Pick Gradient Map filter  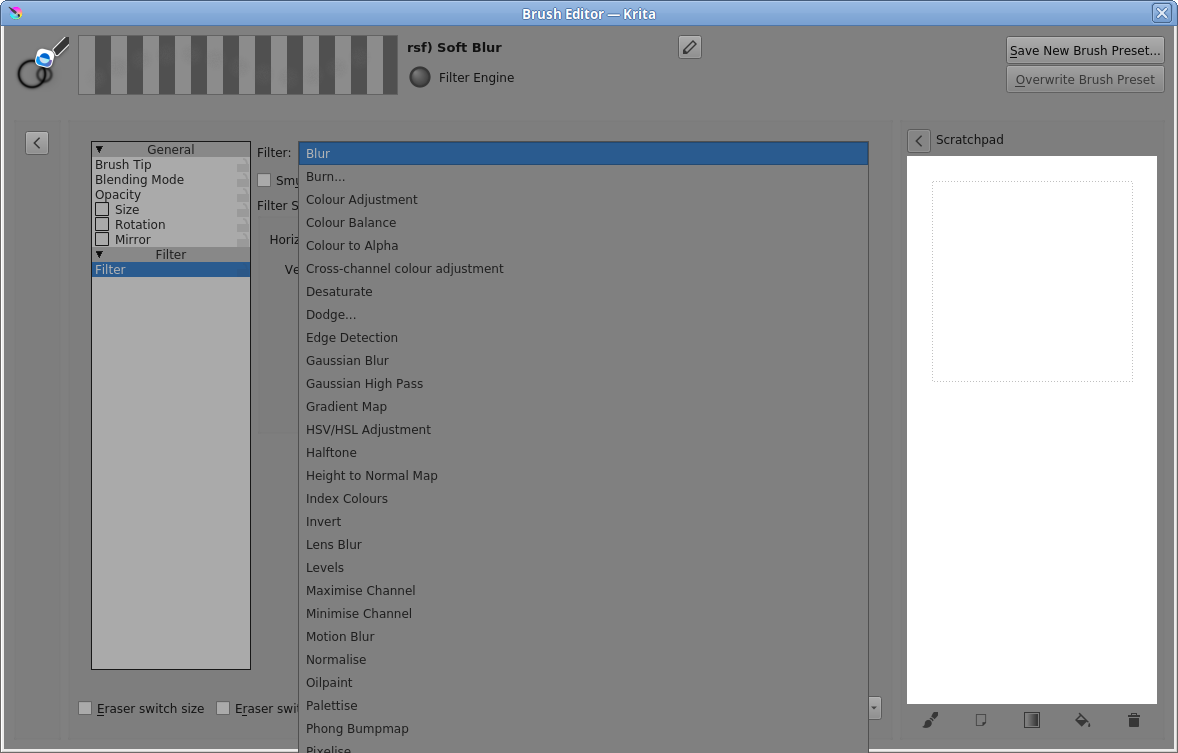(x=583, y=407)
